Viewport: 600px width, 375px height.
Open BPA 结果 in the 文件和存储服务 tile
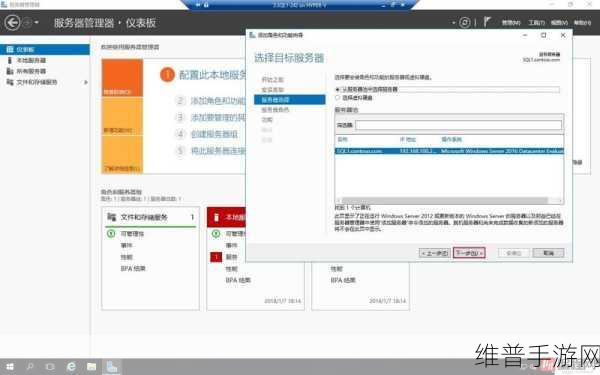coord(133,269)
